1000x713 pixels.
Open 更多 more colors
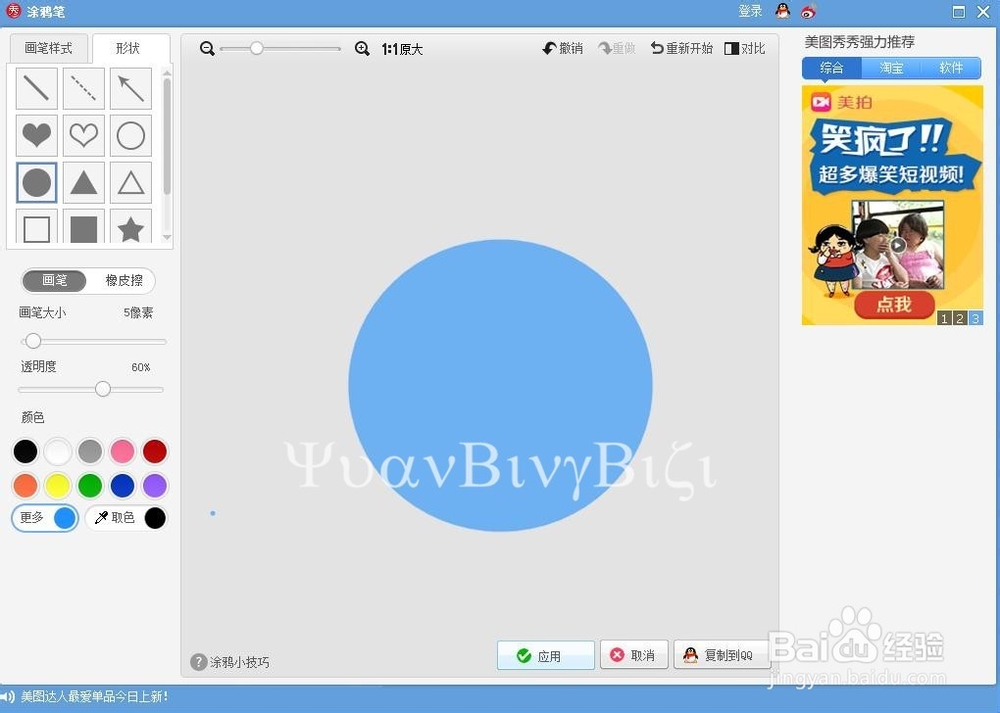pos(45,518)
